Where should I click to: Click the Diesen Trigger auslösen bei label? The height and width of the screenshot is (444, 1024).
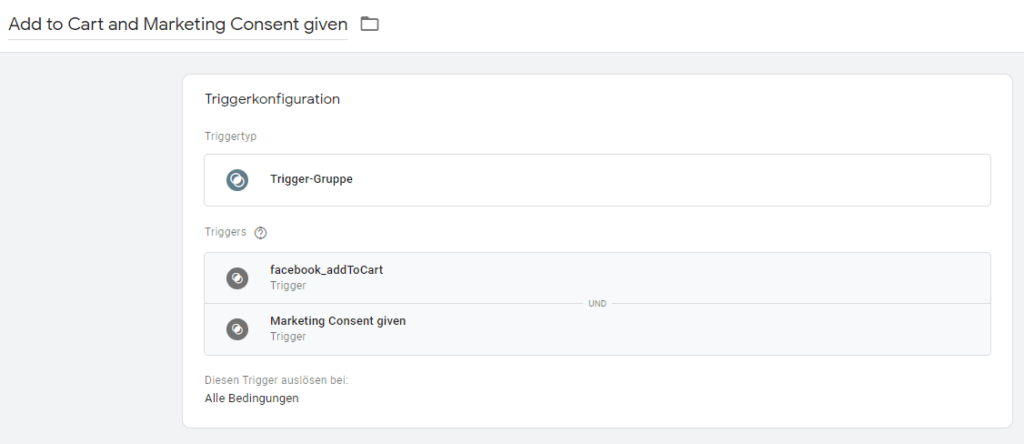click(x=276, y=380)
